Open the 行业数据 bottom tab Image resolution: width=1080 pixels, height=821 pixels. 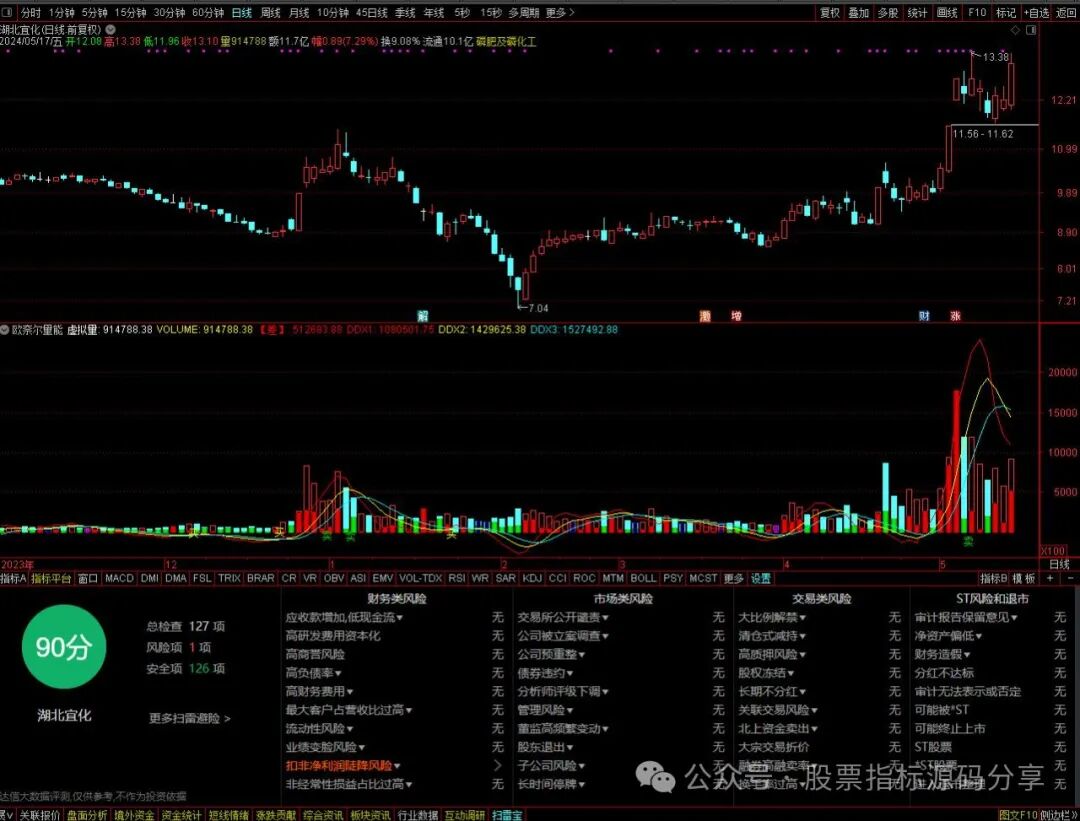click(417, 815)
